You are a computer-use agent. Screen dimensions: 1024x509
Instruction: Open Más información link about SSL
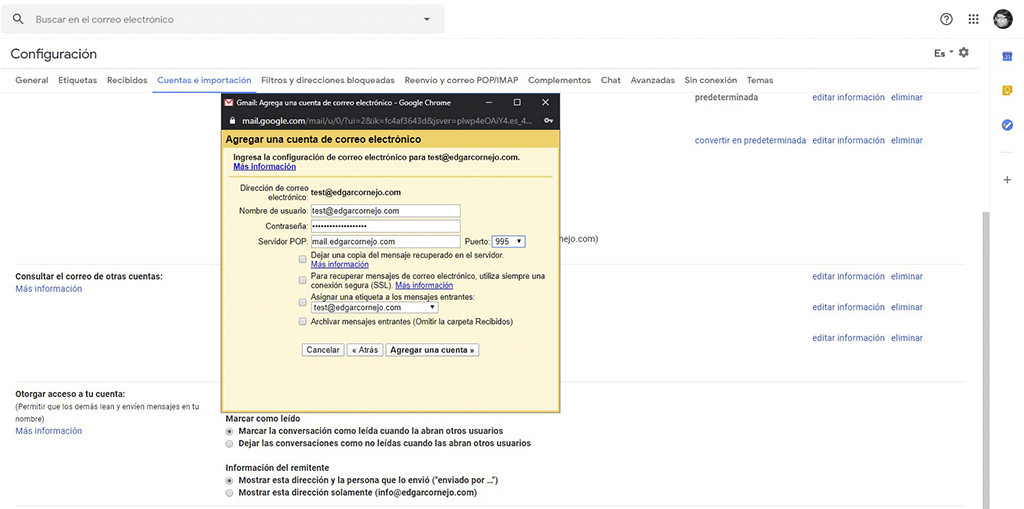(424, 286)
